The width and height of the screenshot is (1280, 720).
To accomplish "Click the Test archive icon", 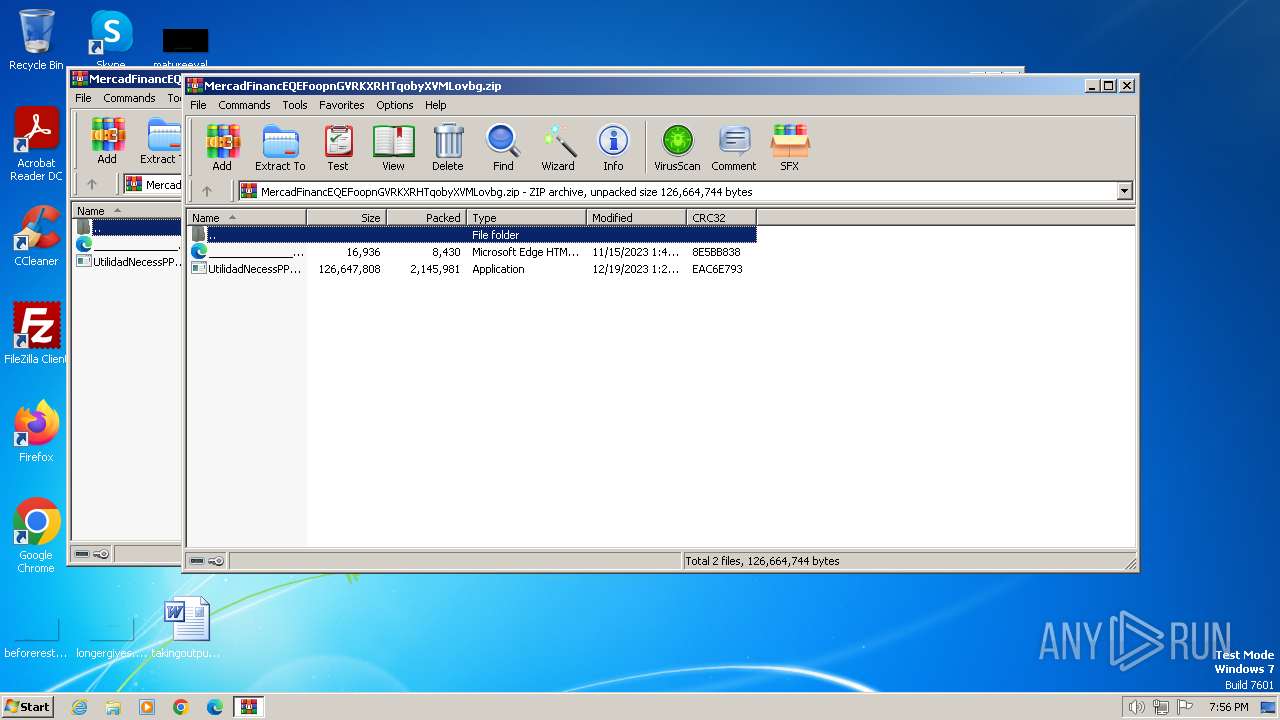I will [338, 148].
